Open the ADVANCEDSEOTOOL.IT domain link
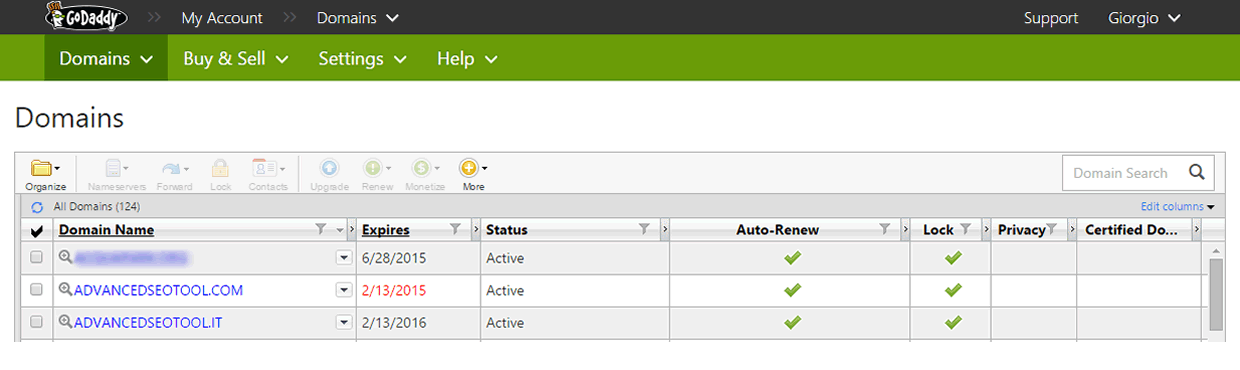1240x370 pixels. [148, 322]
